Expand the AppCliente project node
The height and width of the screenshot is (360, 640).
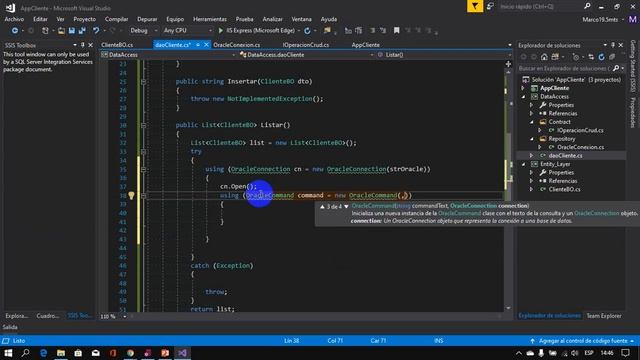click(x=524, y=88)
